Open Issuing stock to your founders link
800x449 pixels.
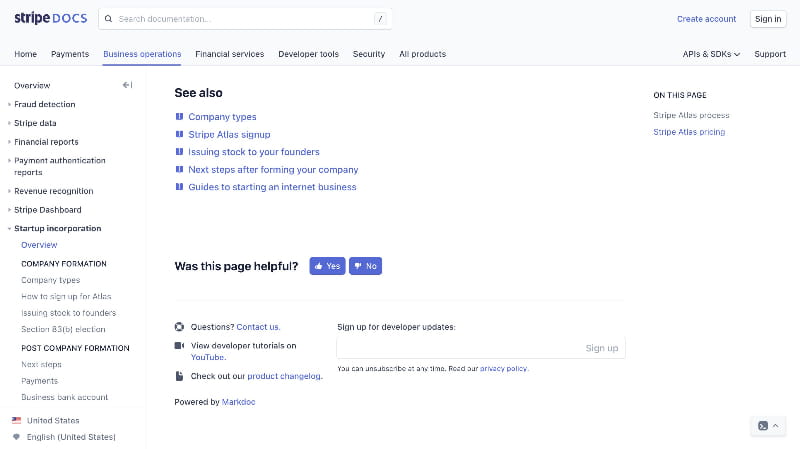[x=254, y=152]
